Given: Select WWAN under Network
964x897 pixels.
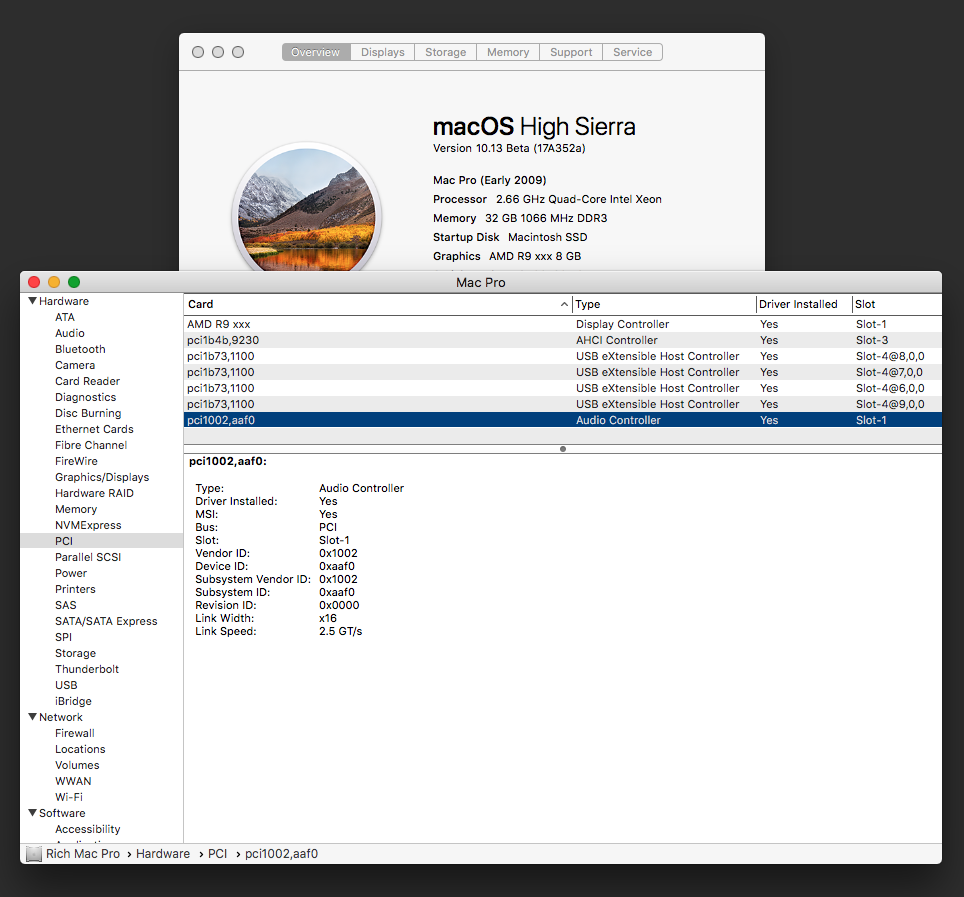Looking at the screenshot, I should coord(73,781).
